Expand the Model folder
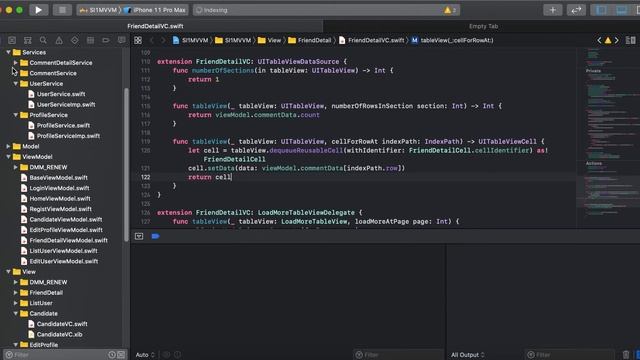Image resolution: width=640 pixels, height=360 pixels. [x=8, y=146]
